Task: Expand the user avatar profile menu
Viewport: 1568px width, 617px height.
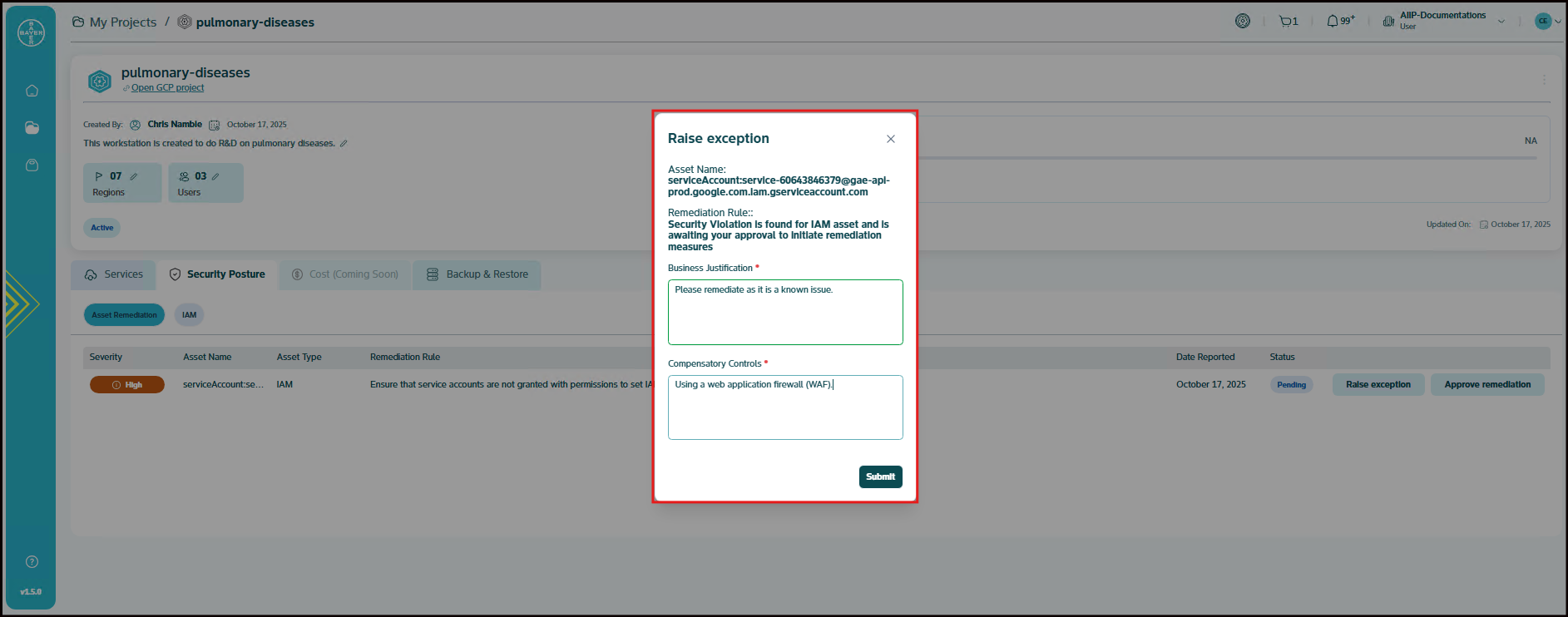Action: [x=1547, y=22]
